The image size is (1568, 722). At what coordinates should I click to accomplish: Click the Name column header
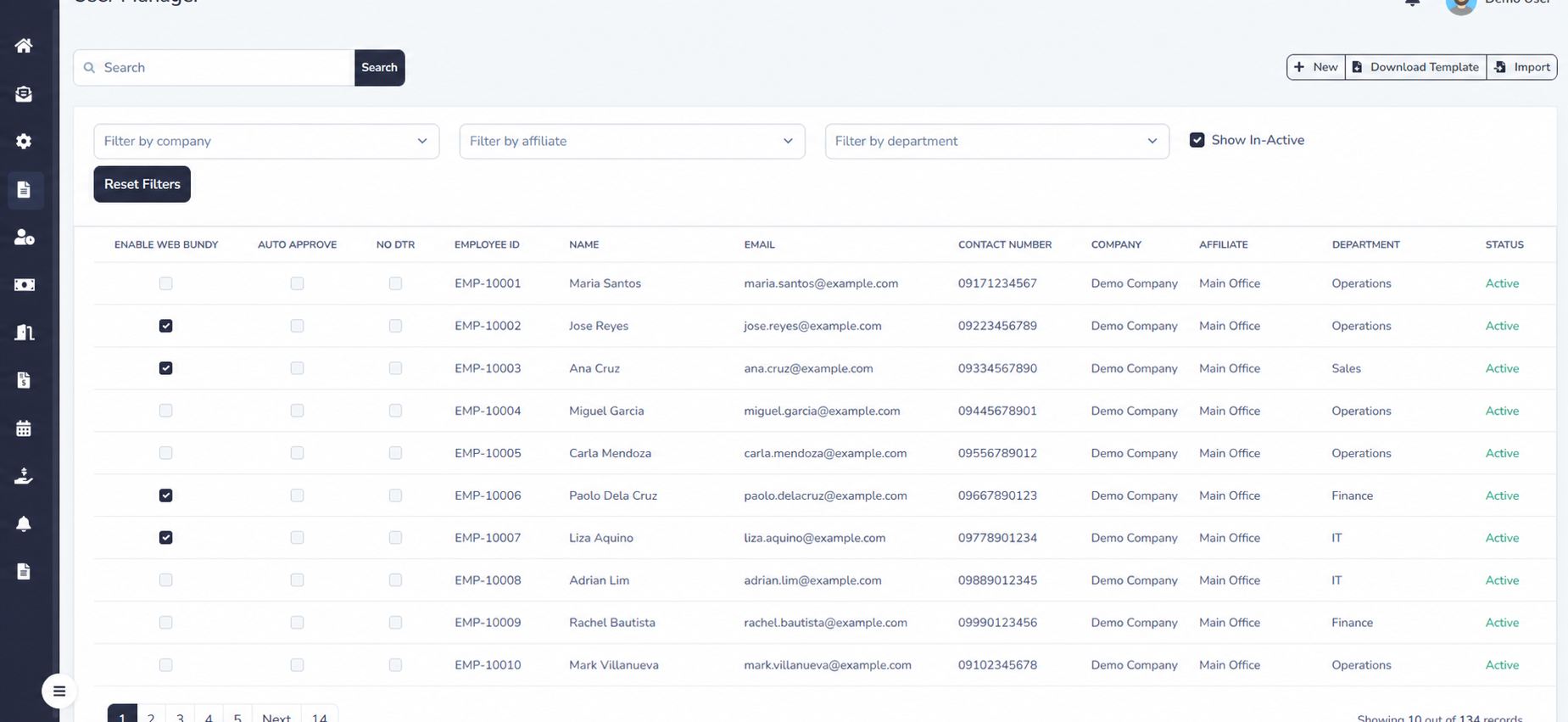(583, 244)
